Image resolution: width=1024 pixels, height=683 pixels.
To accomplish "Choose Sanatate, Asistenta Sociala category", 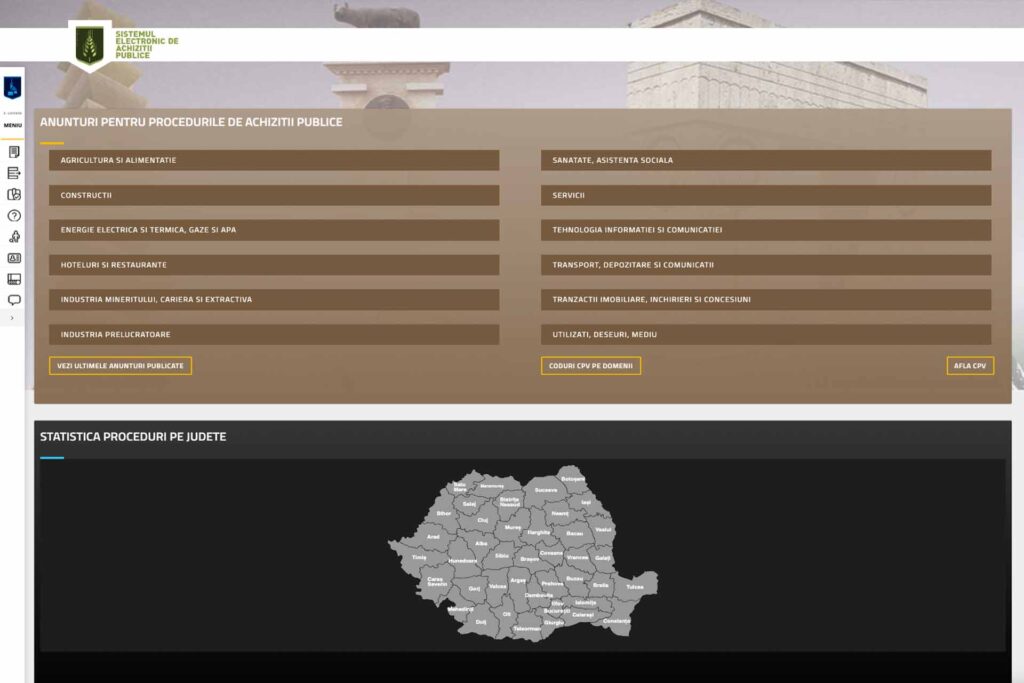I will (766, 160).
